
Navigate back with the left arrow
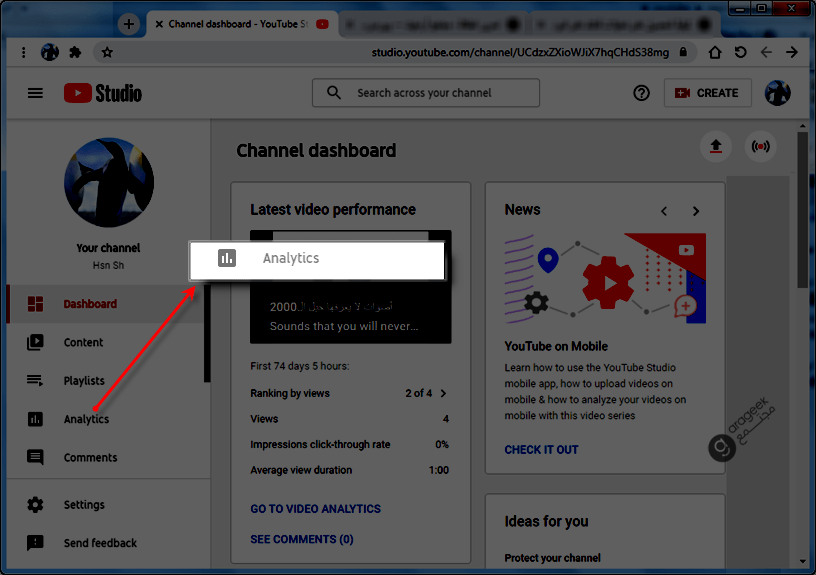pos(766,52)
